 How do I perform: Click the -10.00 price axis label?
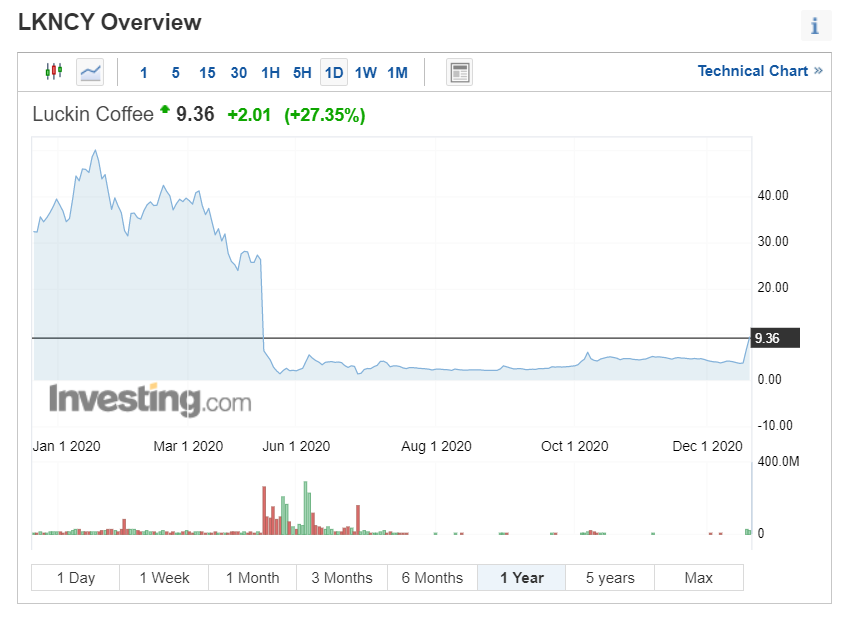pyautogui.click(x=775, y=425)
